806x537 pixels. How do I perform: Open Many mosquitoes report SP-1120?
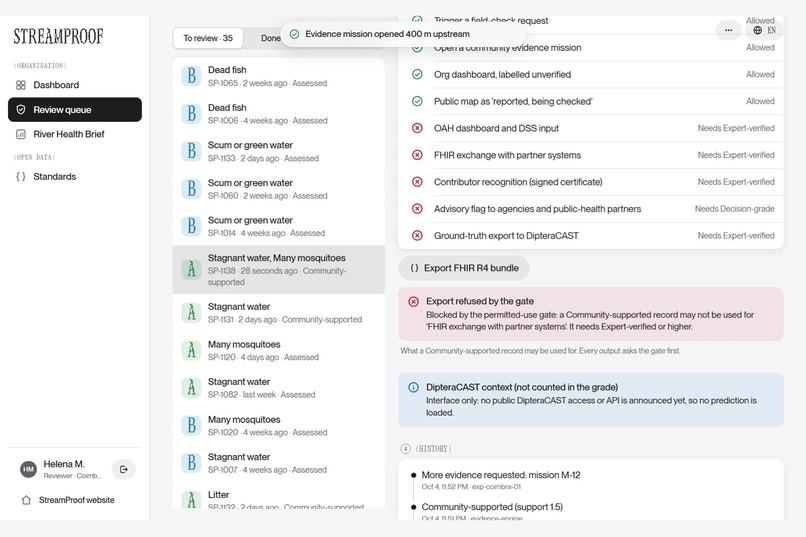coord(279,350)
